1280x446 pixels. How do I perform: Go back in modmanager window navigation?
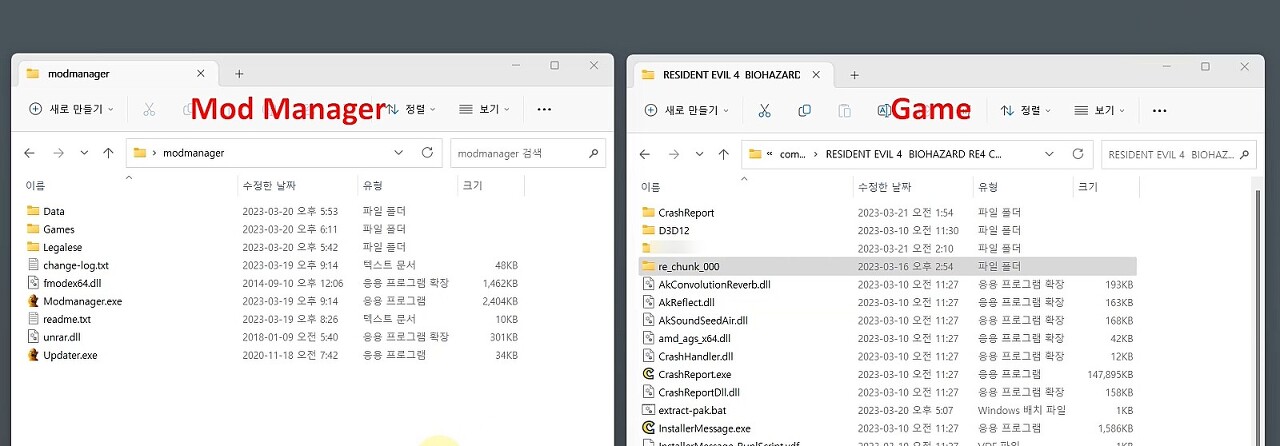tap(29, 153)
